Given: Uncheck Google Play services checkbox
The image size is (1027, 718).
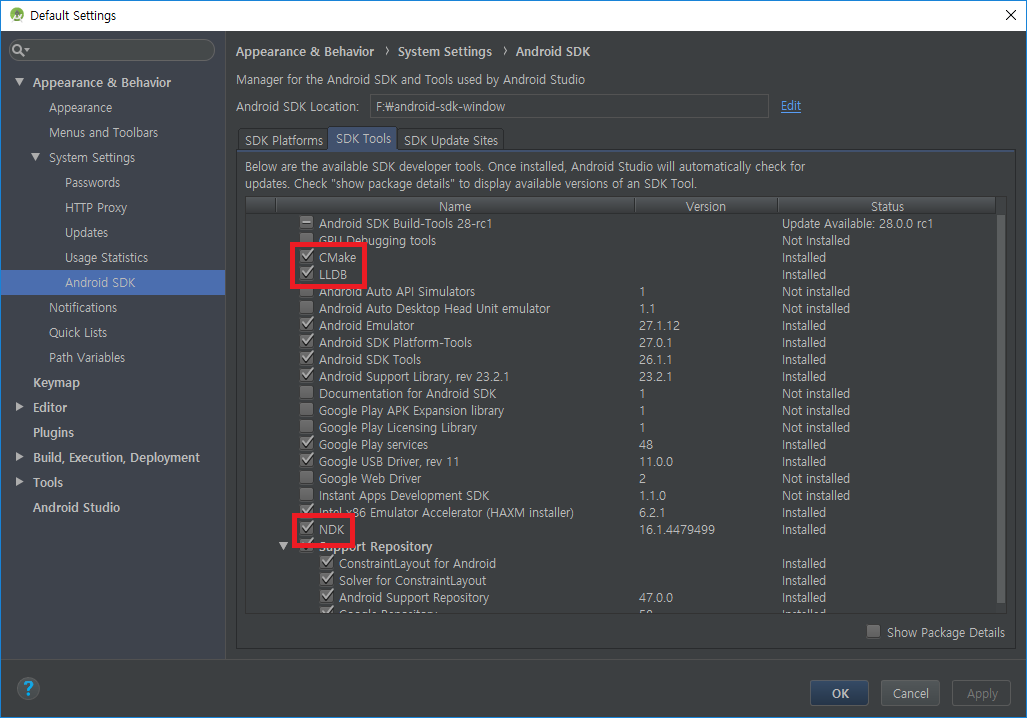Looking at the screenshot, I should pyautogui.click(x=307, y=444).
